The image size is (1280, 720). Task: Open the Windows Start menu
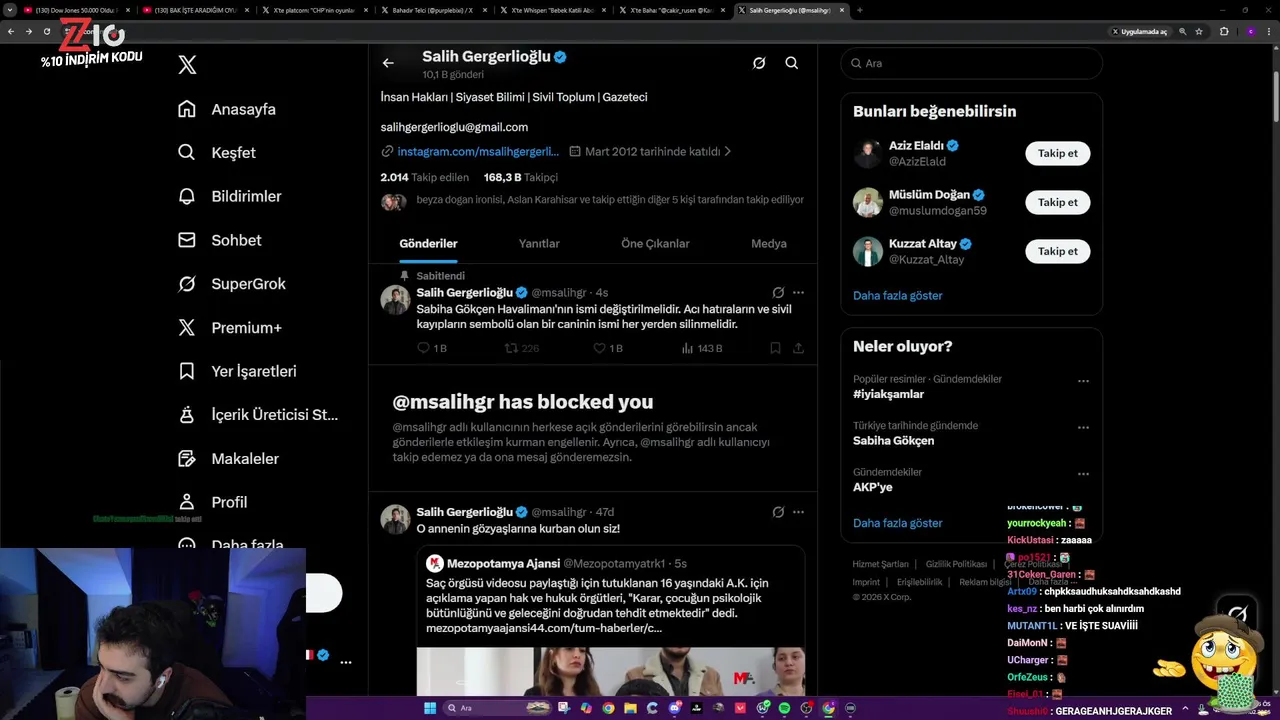(x=430, y=708)
